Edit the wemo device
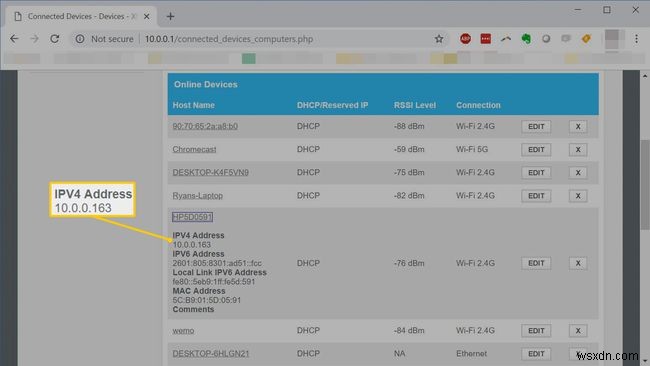 (x=536, y=331)
